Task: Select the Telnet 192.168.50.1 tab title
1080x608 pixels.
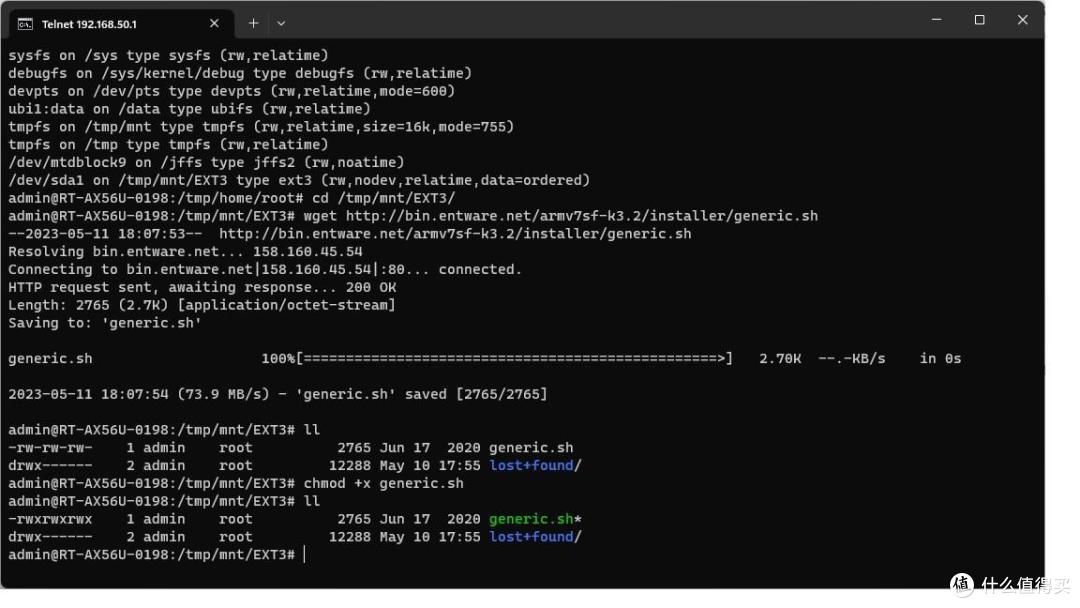Action: [x=89, y=24]
